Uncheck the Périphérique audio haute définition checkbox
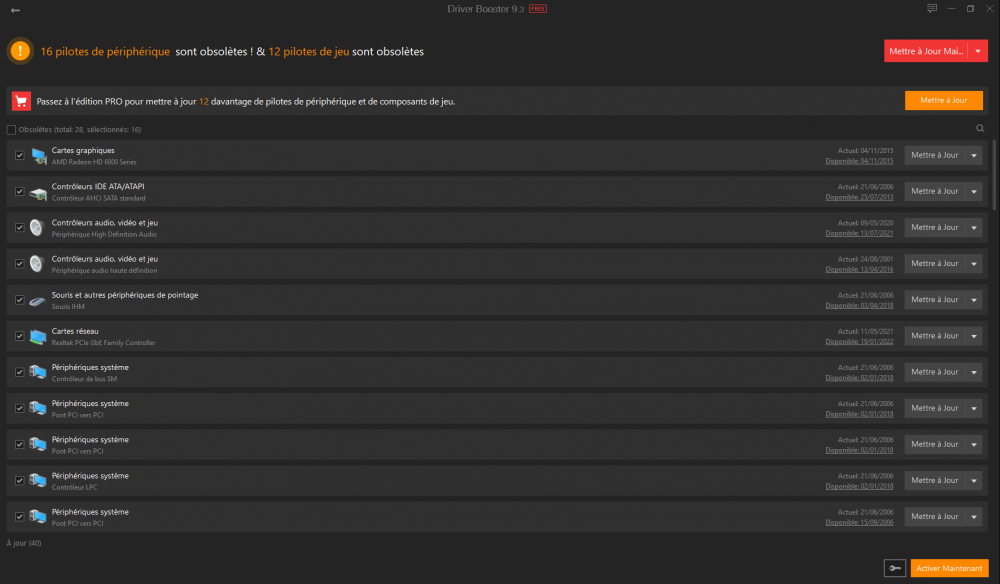Viewport: 1000px width, 584px height. pyautogui.click(x=20, y=264)
